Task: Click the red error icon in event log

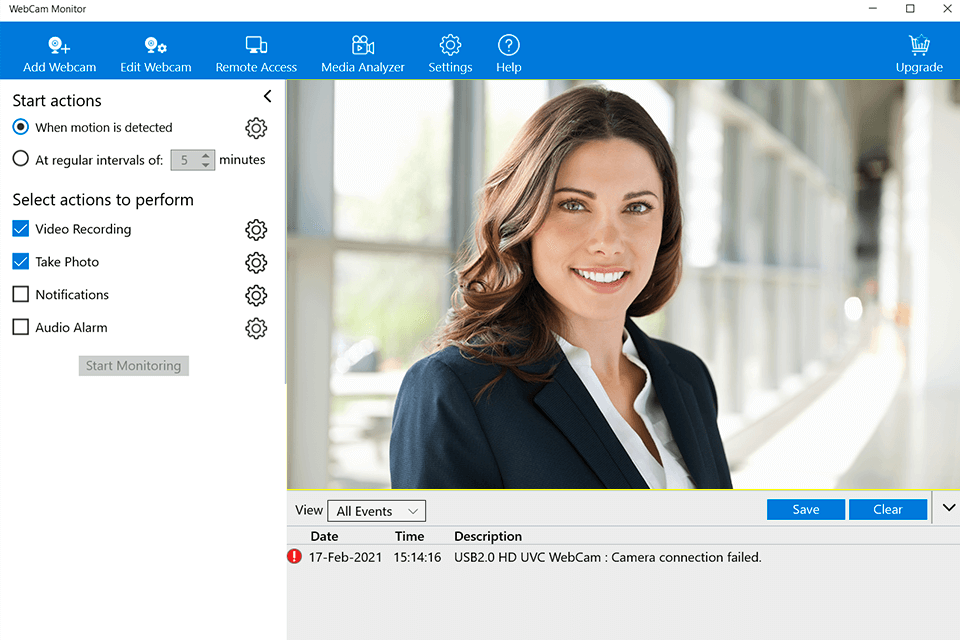Action: tap(294, 556)
